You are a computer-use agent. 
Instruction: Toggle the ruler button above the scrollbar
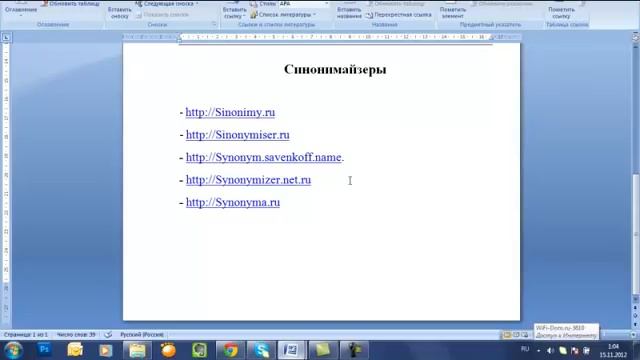(636, 37)
